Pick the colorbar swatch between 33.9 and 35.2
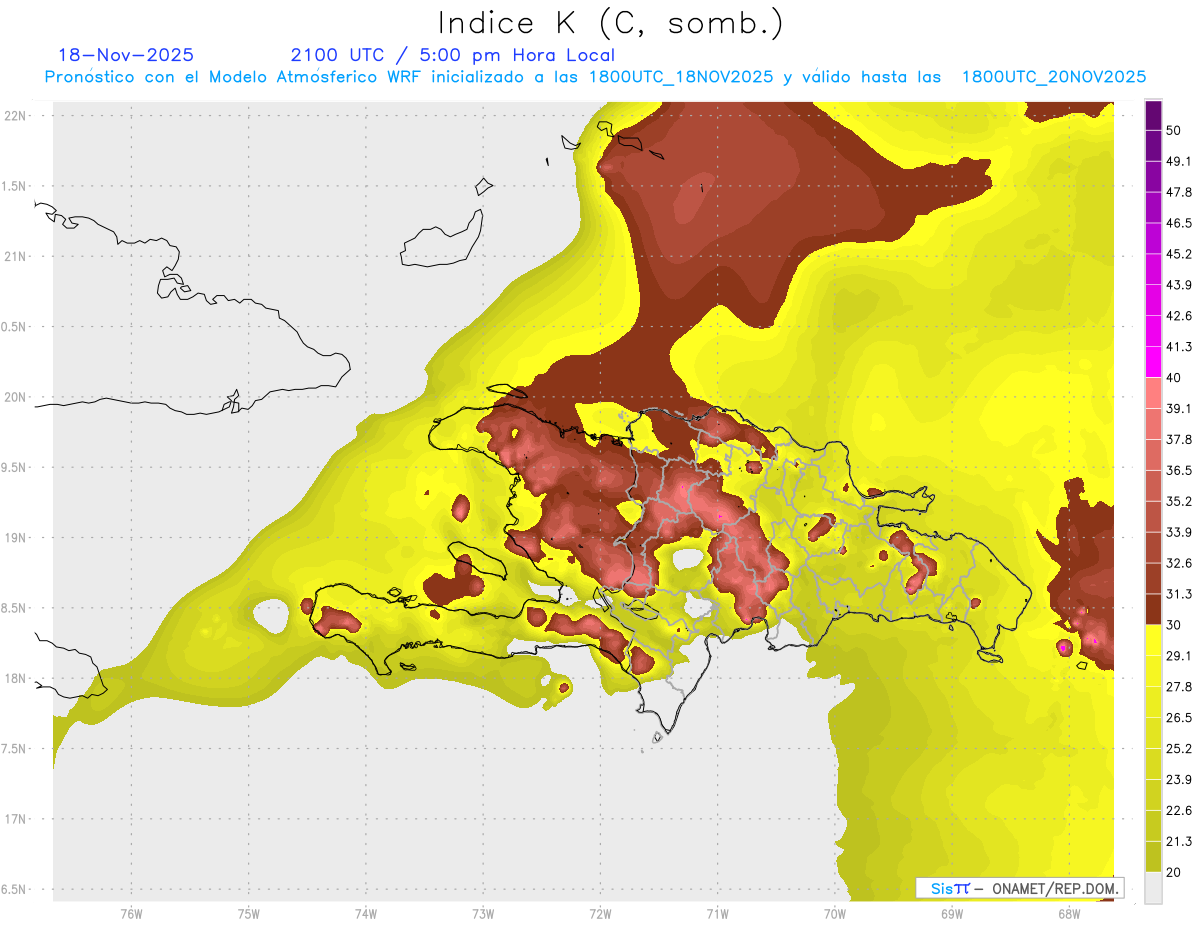1200x927 pixels. point(1153,516)
